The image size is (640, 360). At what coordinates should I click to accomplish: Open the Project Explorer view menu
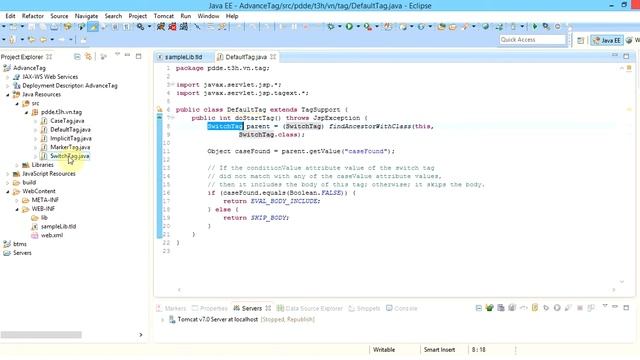point(118,55)
